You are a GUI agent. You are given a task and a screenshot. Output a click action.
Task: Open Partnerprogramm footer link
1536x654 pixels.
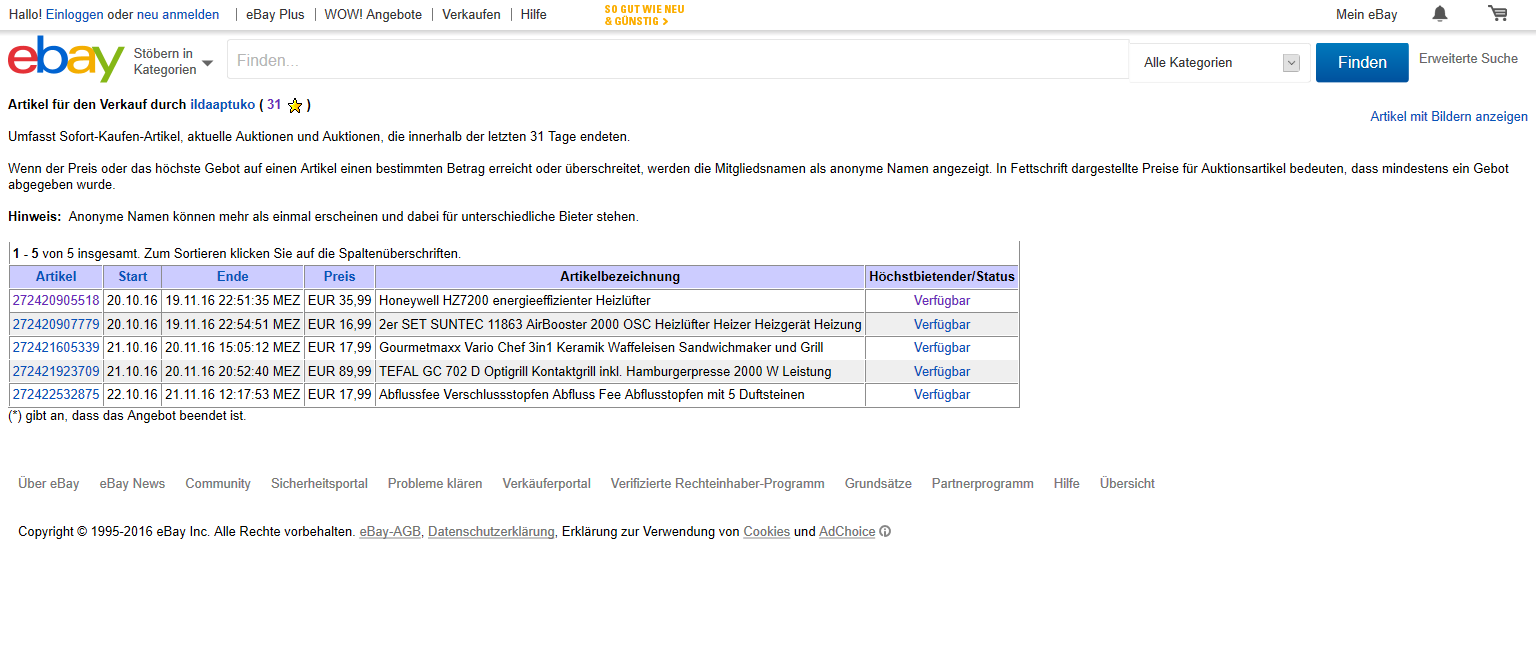(983, 483)
